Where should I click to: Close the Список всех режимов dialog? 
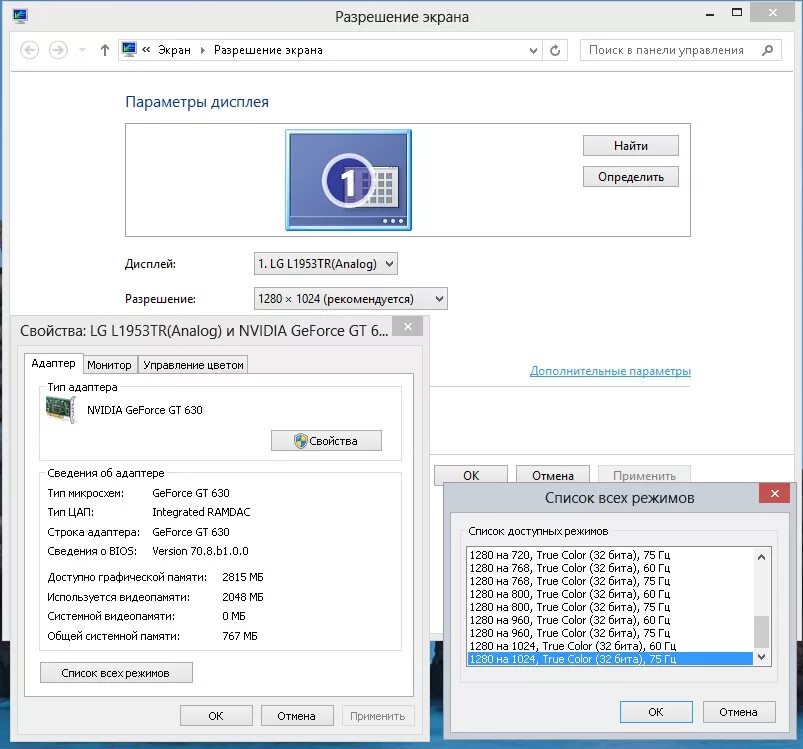tap(774, 493)
